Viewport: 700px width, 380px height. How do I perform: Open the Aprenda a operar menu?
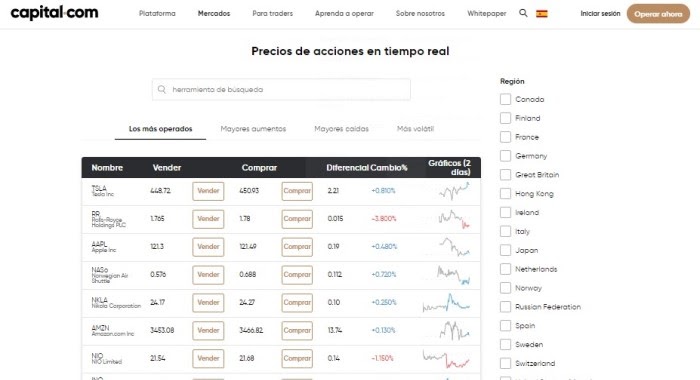[x=344, y=13]
